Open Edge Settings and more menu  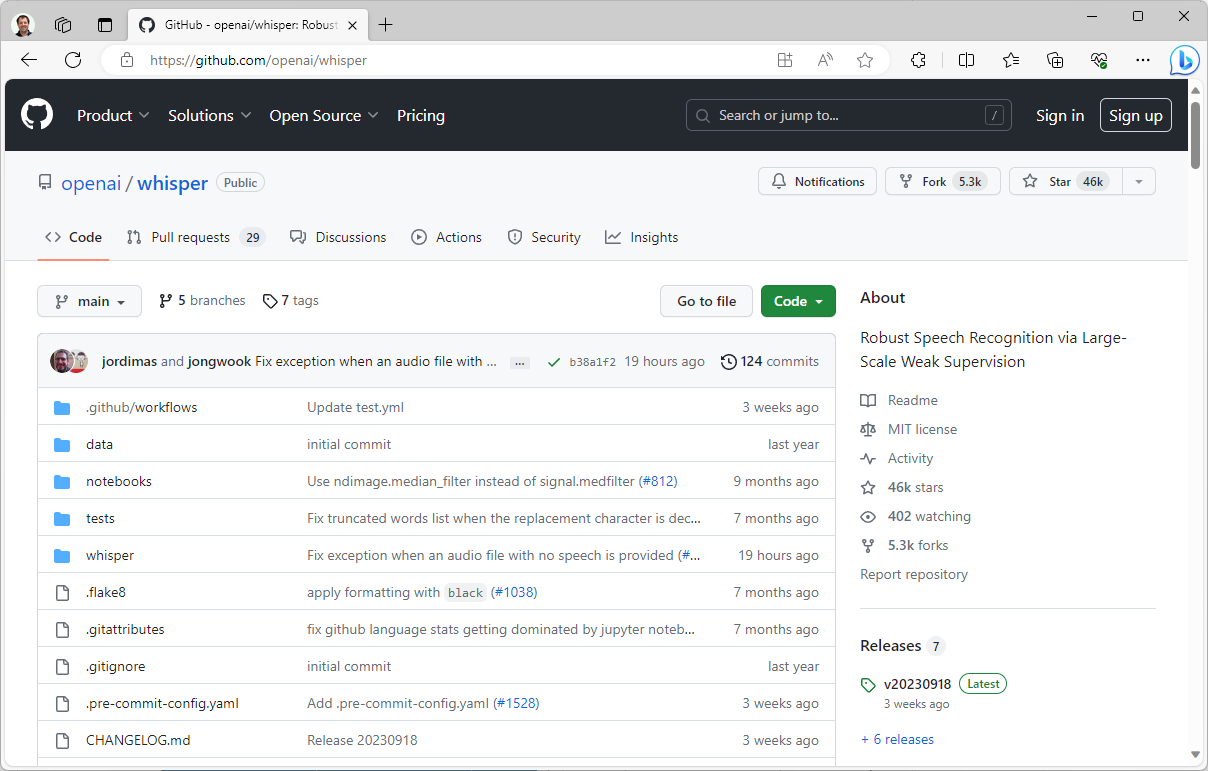pos(1143,60)
